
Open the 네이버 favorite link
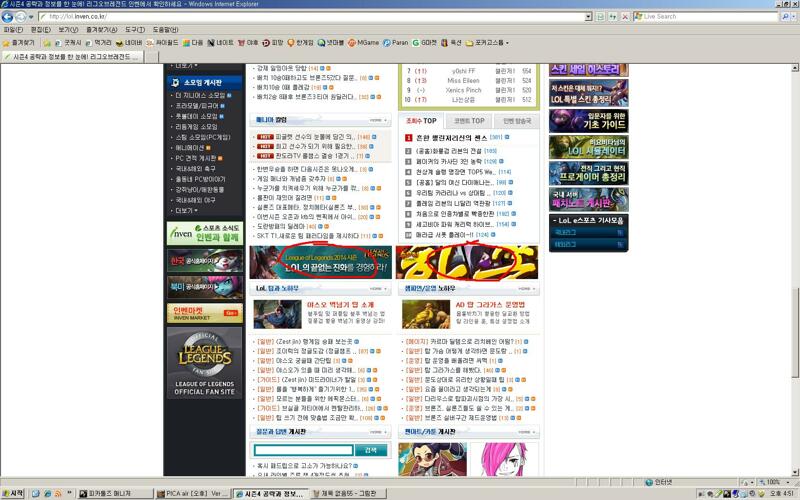[129, 43]
